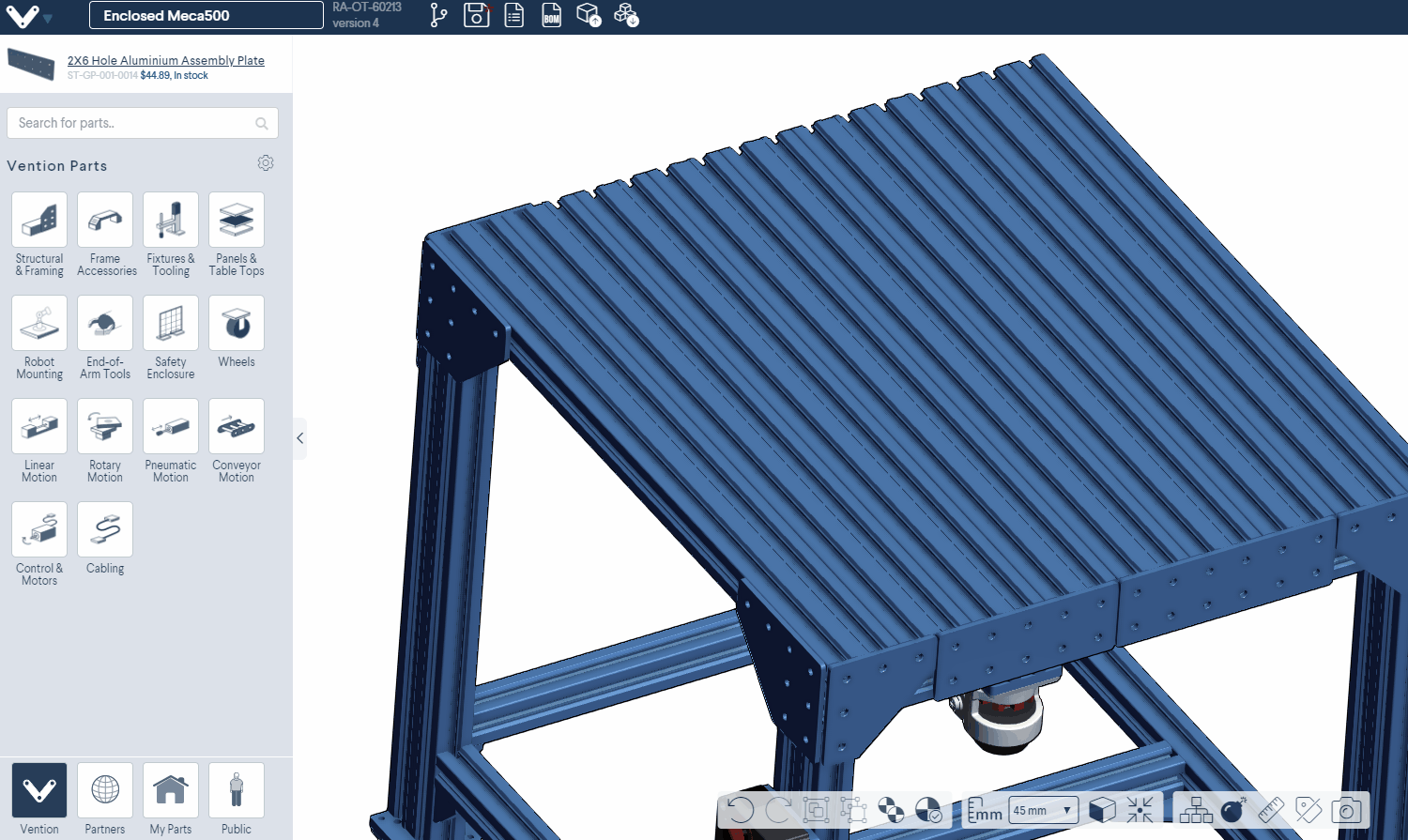Switch to Public library tab
The image size is (1408, 840).
pyautogui.click(x=237, y=799)
